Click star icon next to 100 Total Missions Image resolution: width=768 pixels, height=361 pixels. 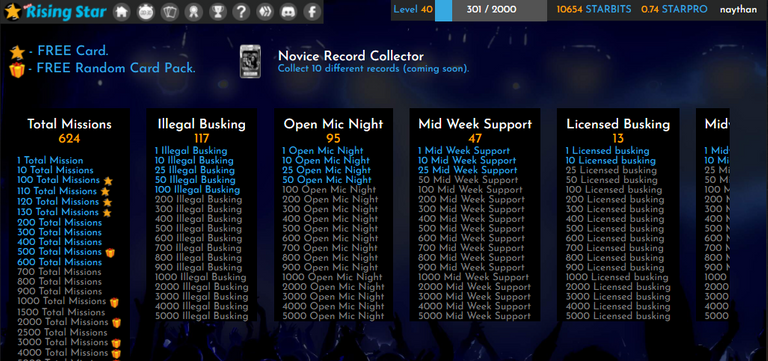click(x=108, y=181)
